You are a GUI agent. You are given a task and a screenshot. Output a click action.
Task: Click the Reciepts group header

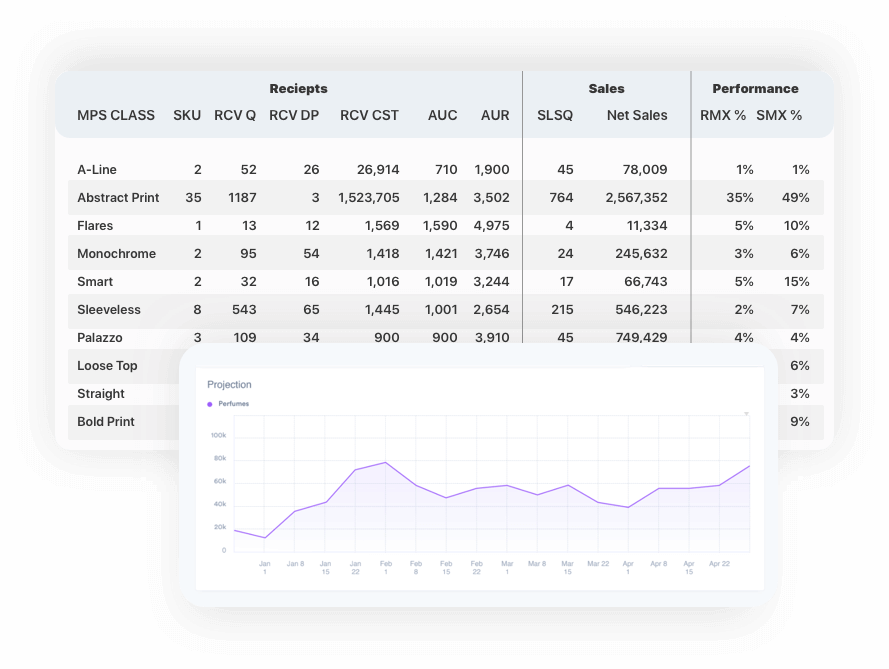click(x=298, y=88)
